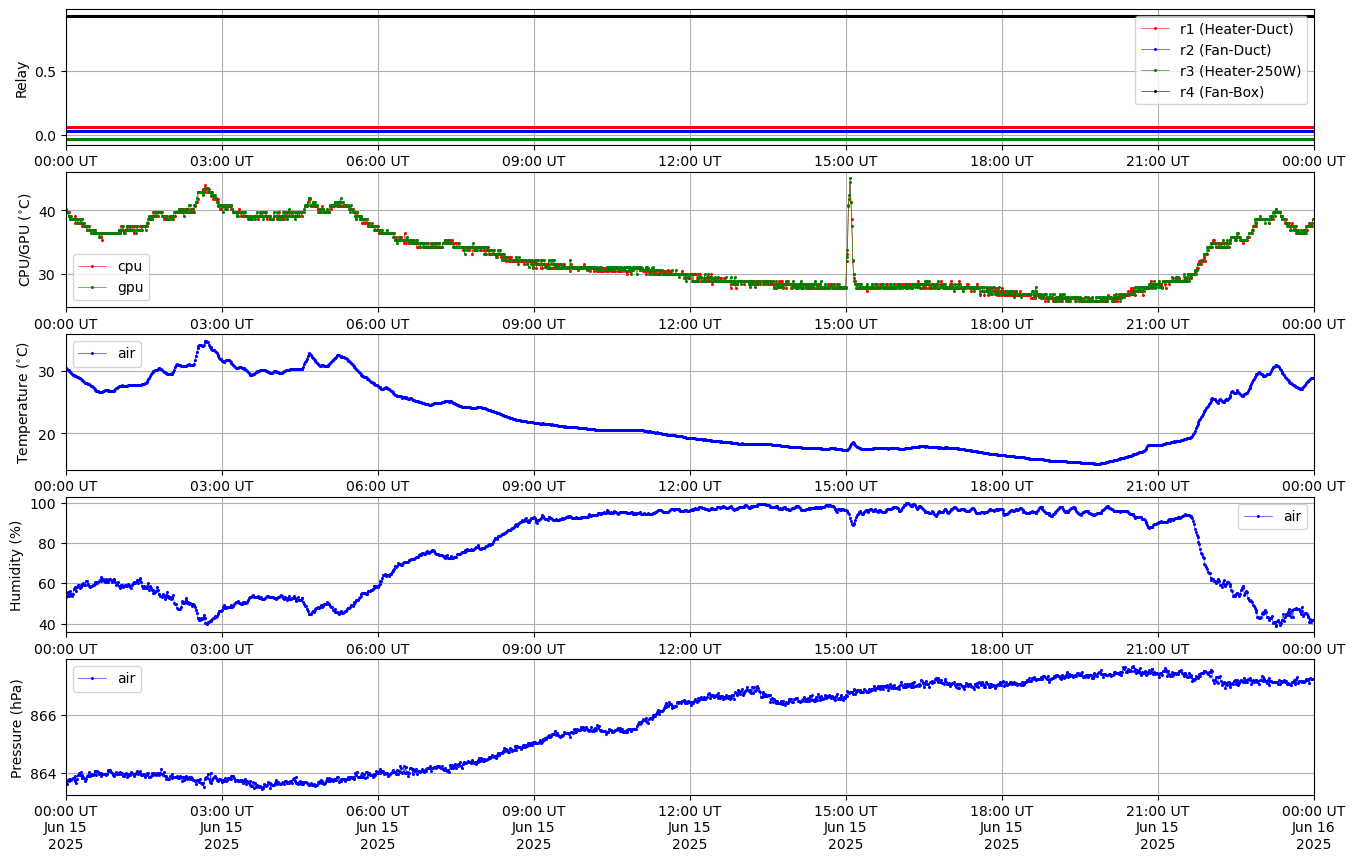Select the Pressure (hPa) axis label
Viewport: 1355px width, 861px height.
tap(16, 728)
